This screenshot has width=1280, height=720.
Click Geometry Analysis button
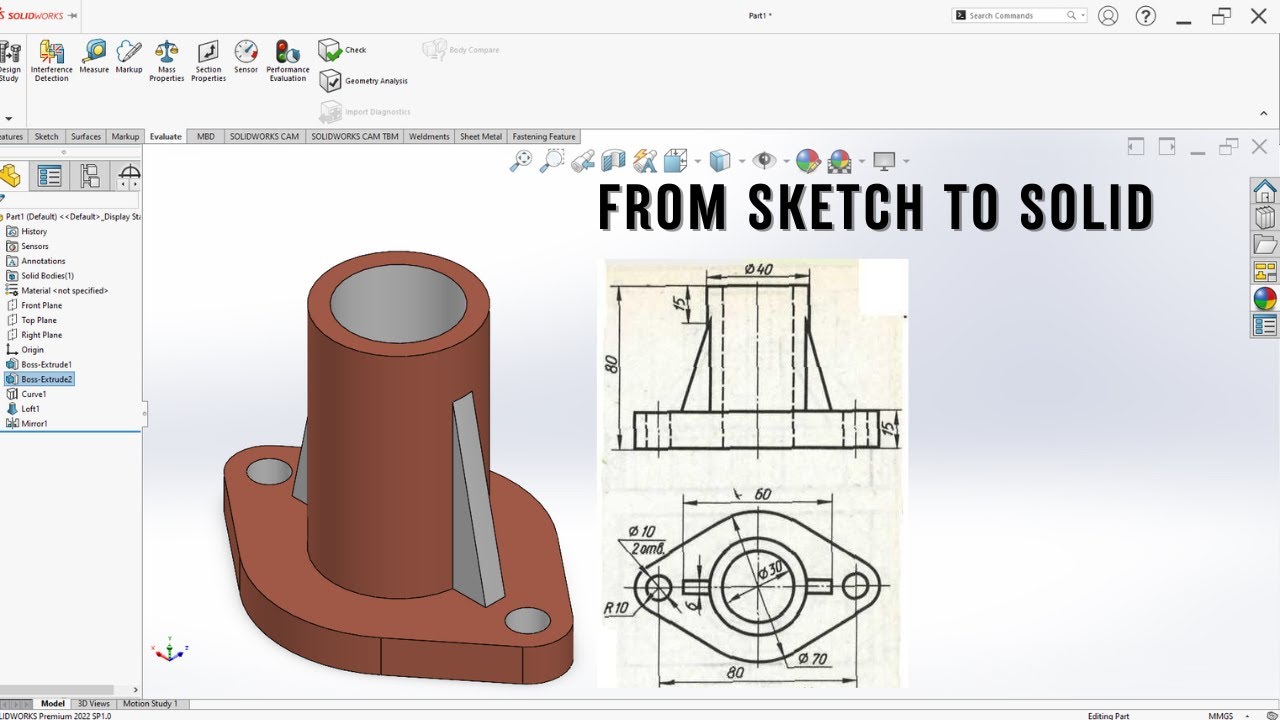(x=363, y=81)
